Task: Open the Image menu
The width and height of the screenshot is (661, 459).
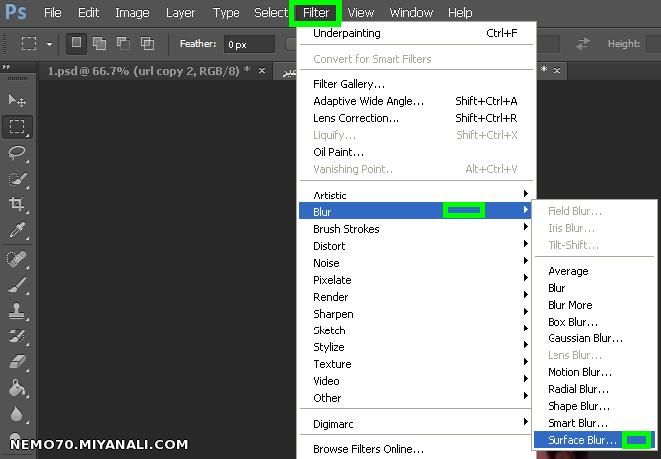Action: [132, 13]
